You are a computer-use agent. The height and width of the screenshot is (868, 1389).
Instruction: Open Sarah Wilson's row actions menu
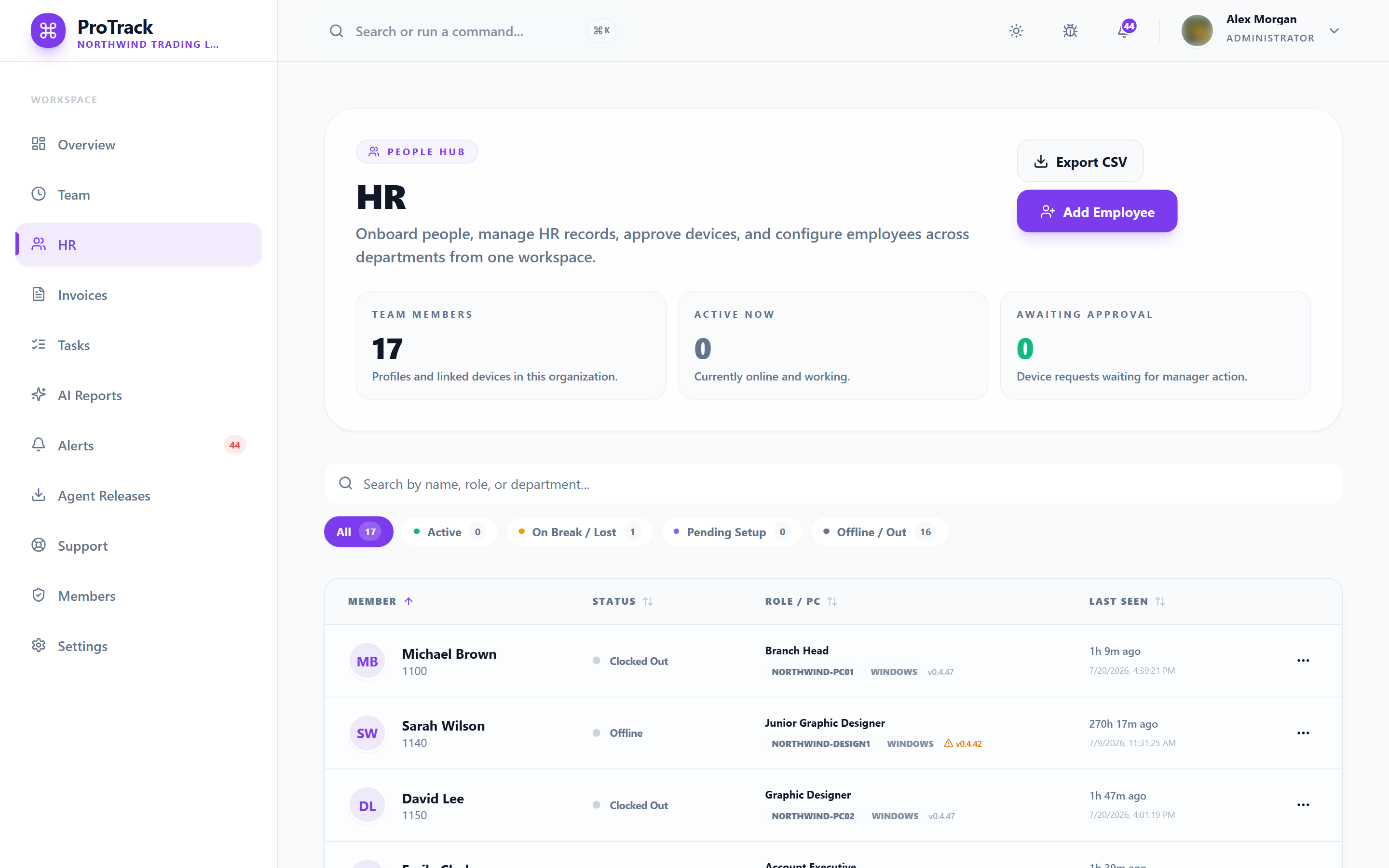(x=1303, y=732)
